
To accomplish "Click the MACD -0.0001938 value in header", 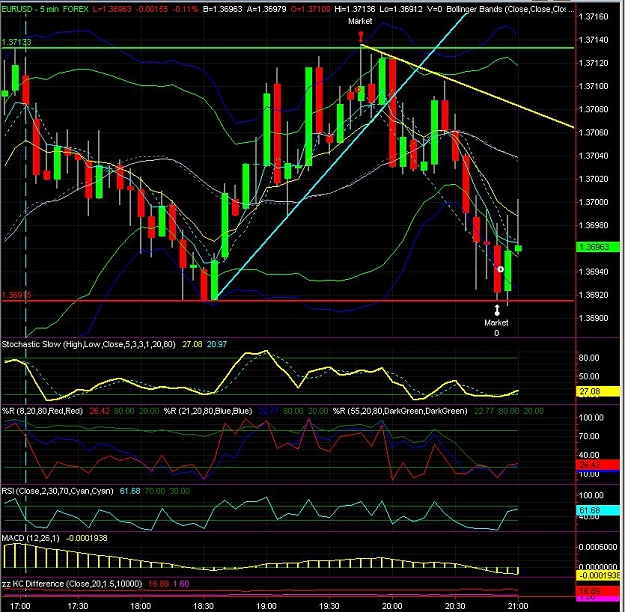I will point(86,538).
